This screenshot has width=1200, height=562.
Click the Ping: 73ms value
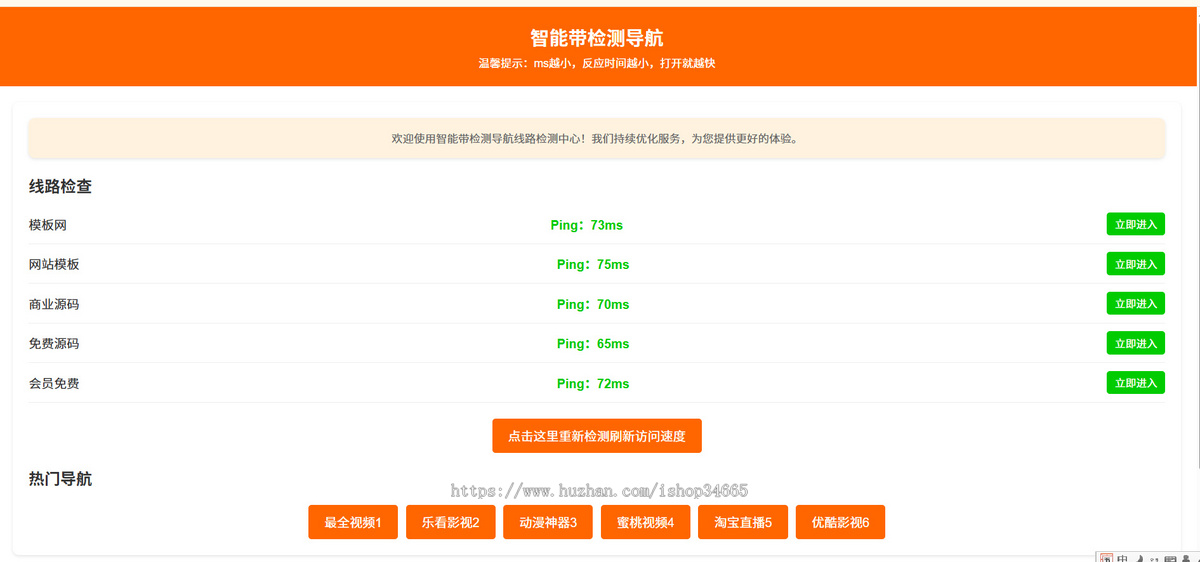pyautogui.click(x=587, y=225)
